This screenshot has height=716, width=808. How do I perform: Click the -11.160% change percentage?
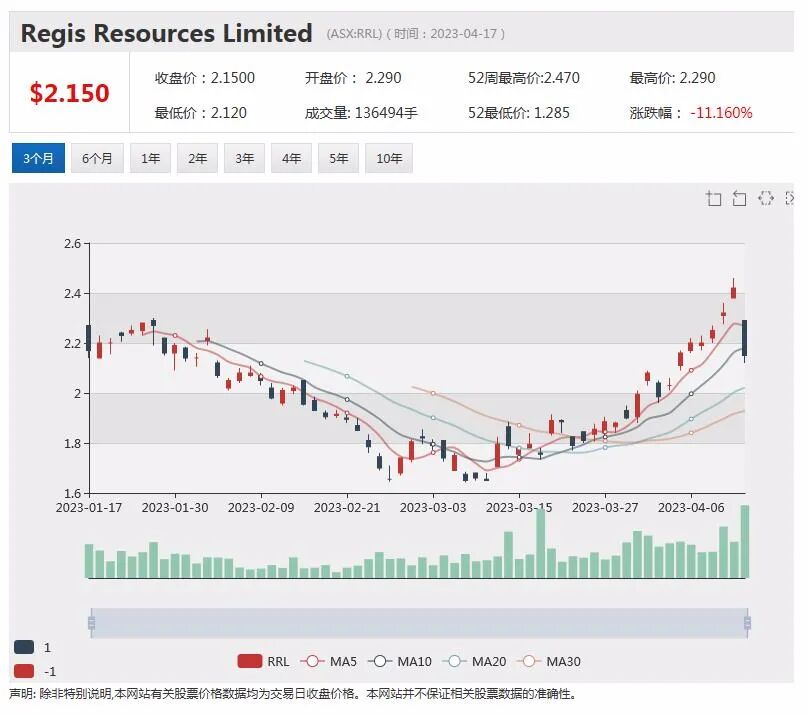tap(721, 112)
